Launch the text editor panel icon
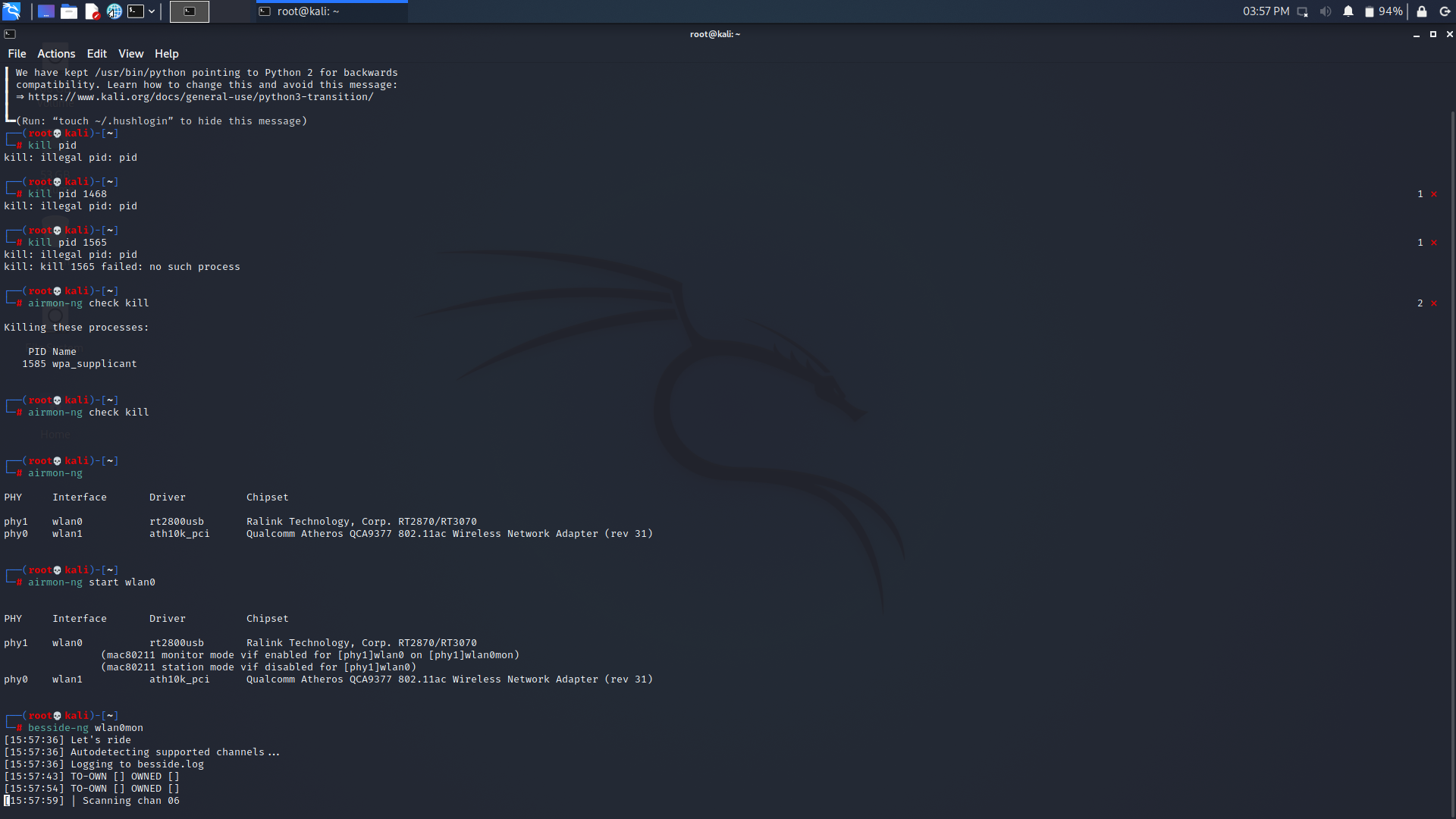The image size is (1456, 819). 92,11
